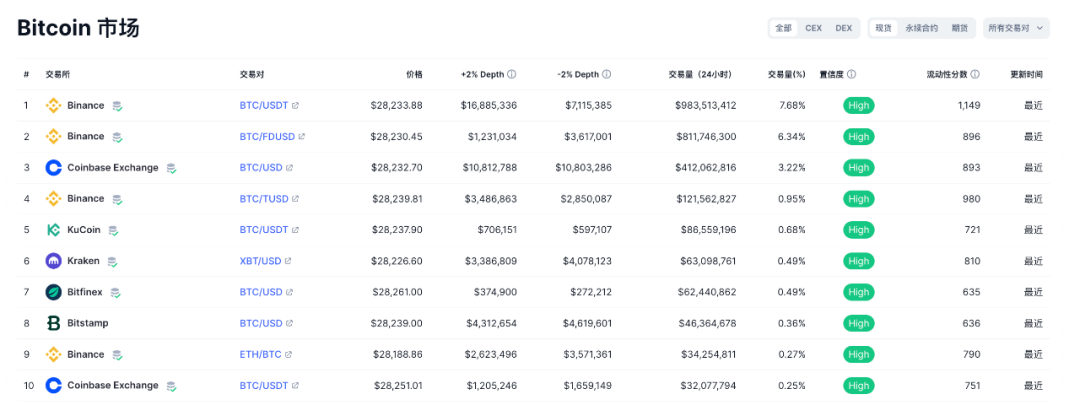Select the CEX filter option
This screenshot has width=1080, height=416.
tap(813, 28)
